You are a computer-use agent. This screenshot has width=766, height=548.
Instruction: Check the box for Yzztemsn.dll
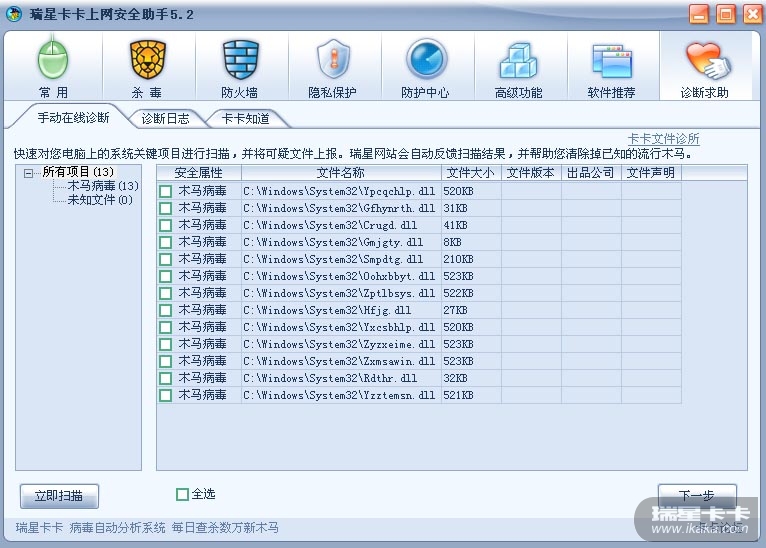(x=166, y=395)
